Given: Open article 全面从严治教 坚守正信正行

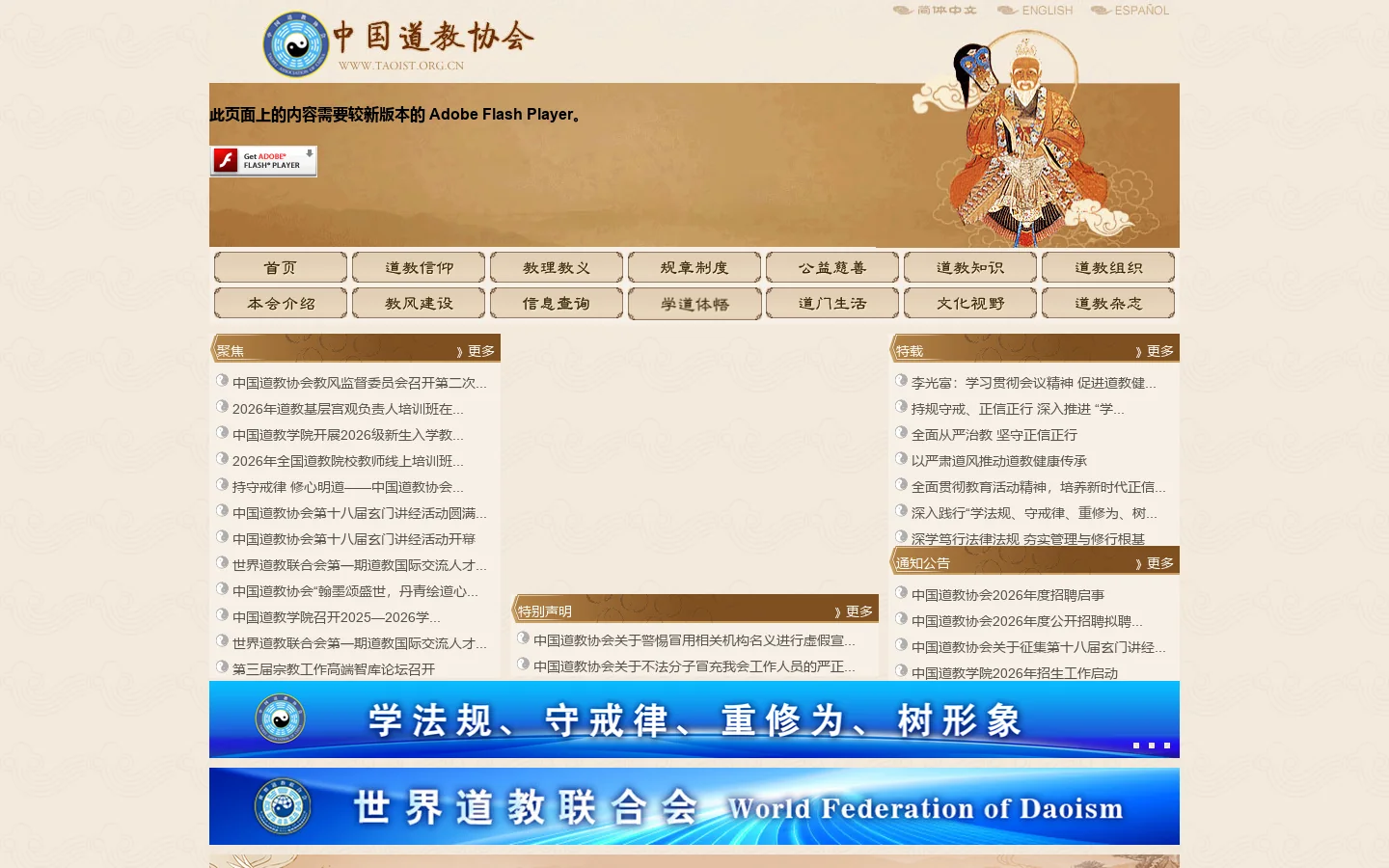Looking at the screenshot, I should click(994, 435).
